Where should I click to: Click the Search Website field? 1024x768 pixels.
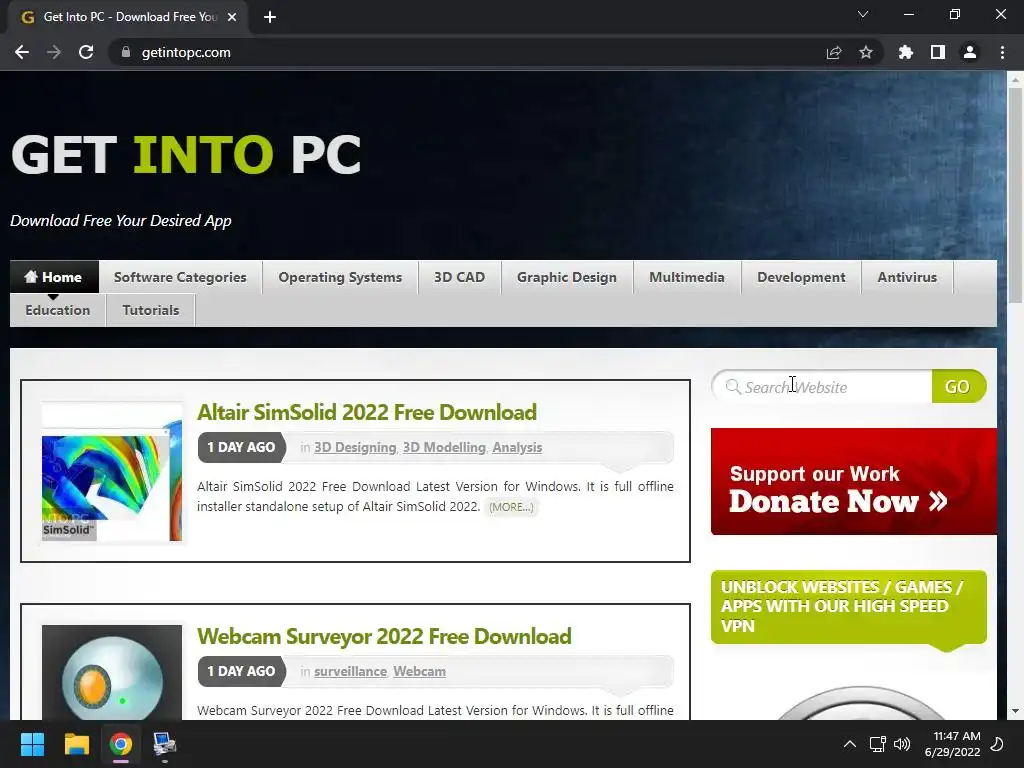click(822, 387)
